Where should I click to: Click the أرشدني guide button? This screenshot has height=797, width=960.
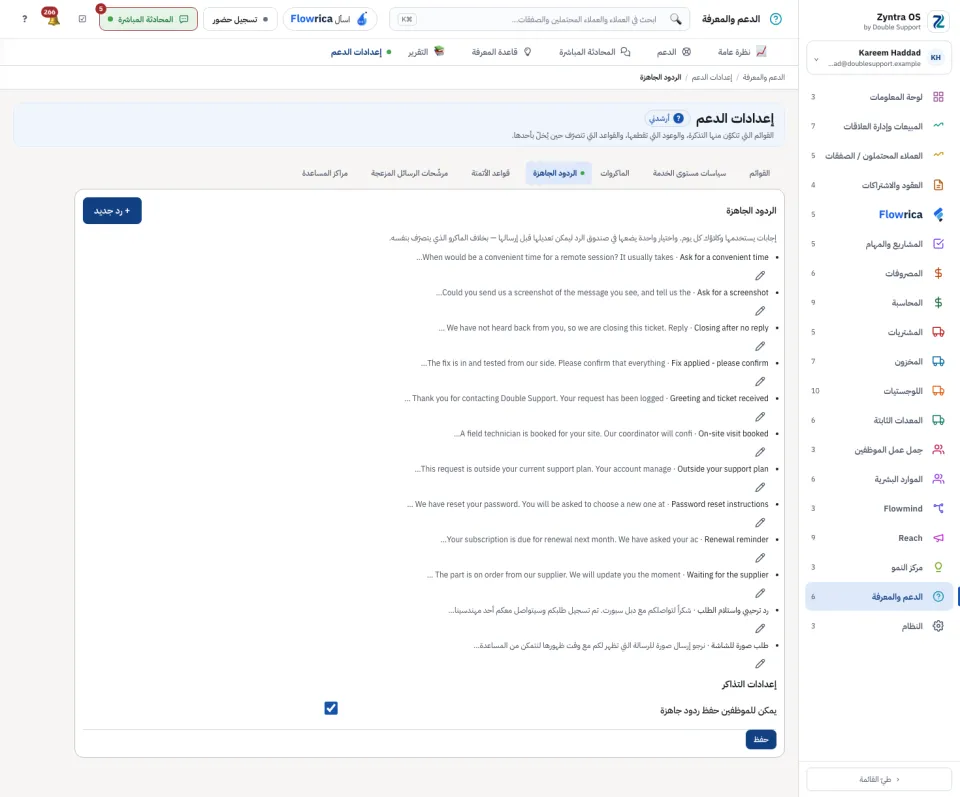coord(666,118)
